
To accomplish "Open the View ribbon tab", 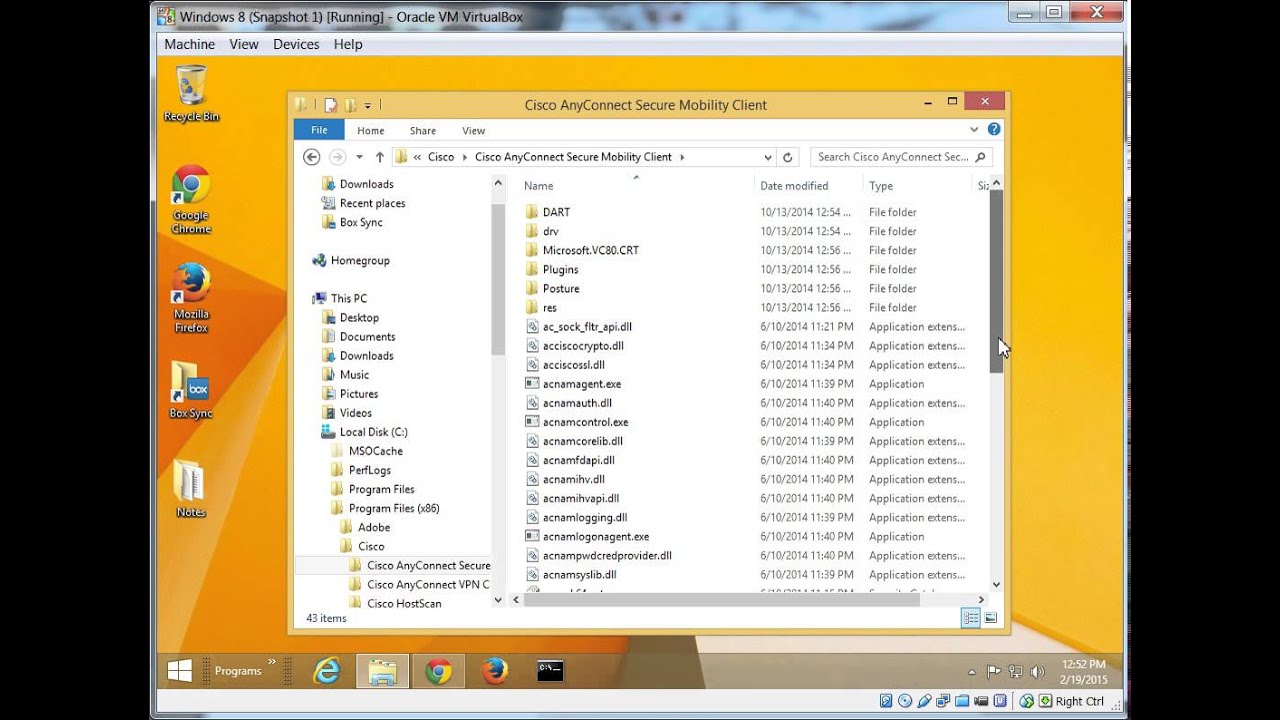I will [x=474, y=130].
